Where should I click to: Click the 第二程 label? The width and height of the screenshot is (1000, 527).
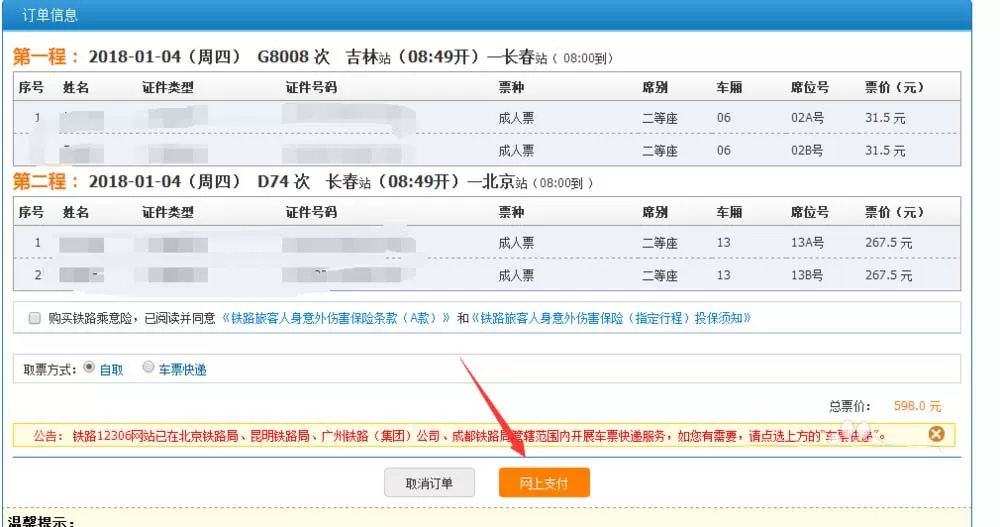coord(45,181)
